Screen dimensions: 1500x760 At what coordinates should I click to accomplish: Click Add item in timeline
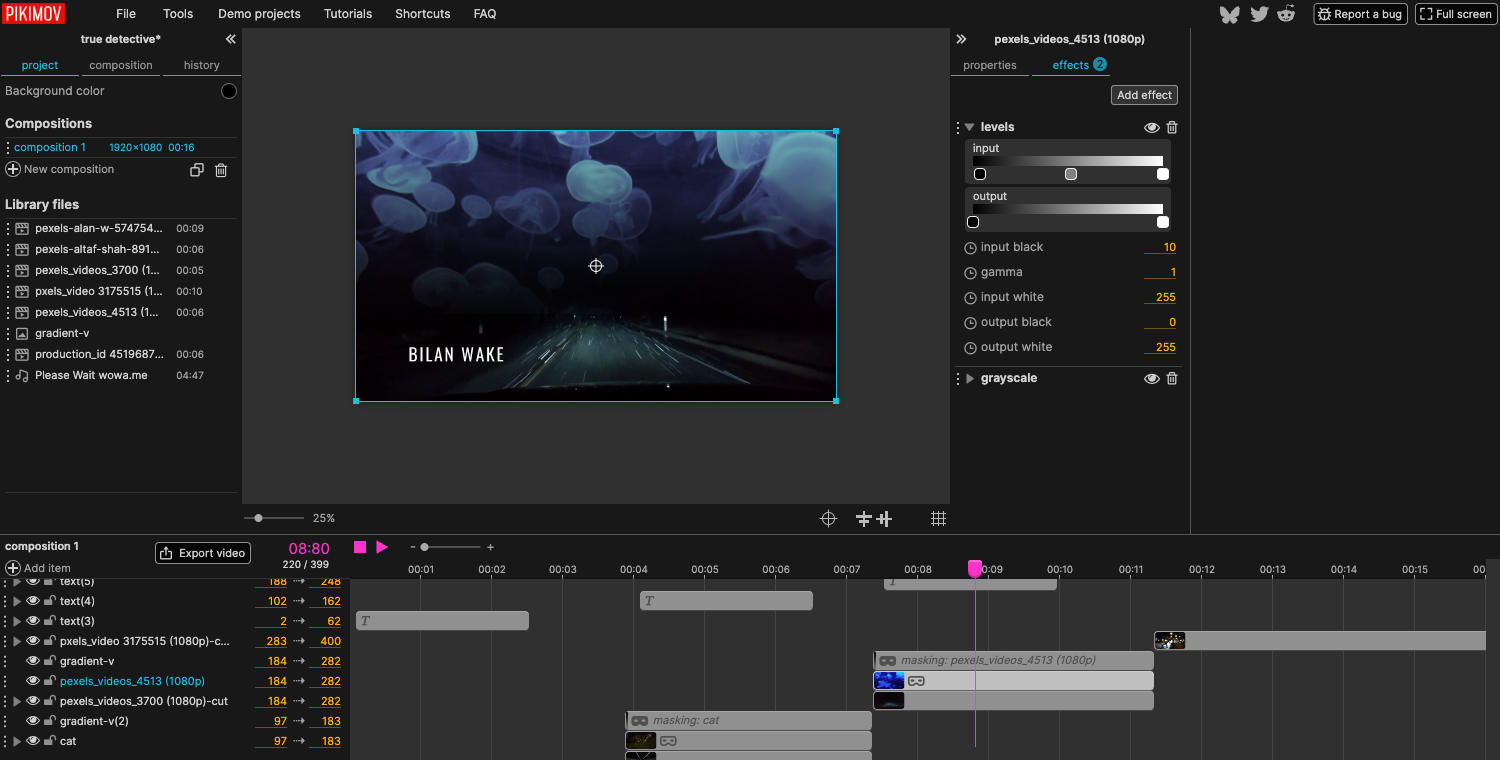click(38, 568)
